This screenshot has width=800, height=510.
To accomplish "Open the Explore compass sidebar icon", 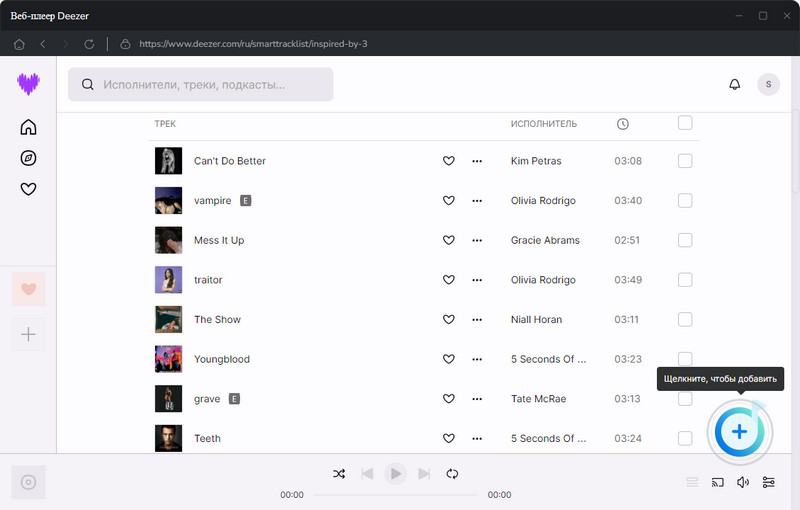I will coord(28,158).
